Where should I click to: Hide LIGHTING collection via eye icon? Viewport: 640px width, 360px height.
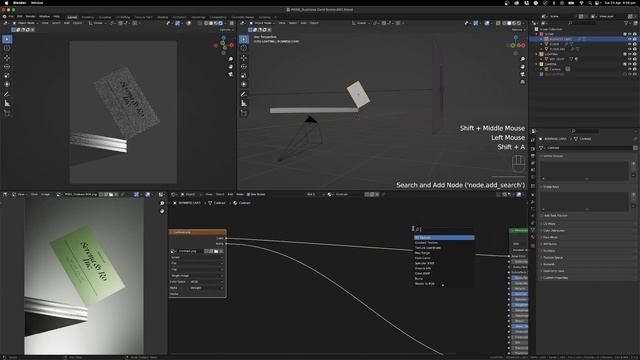click(x=629, y=54)
